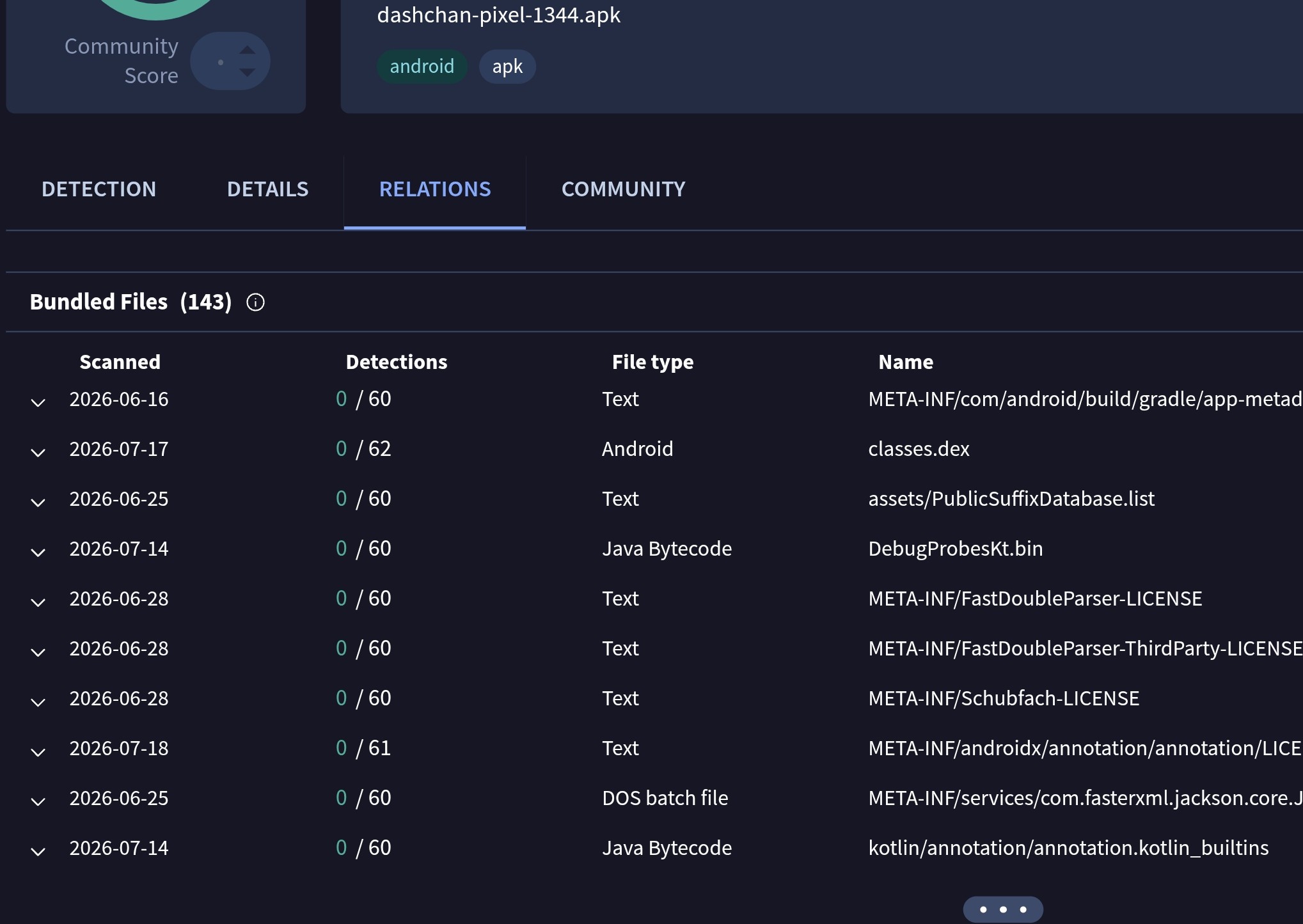Click the Scanned column header

coord(120,362)
